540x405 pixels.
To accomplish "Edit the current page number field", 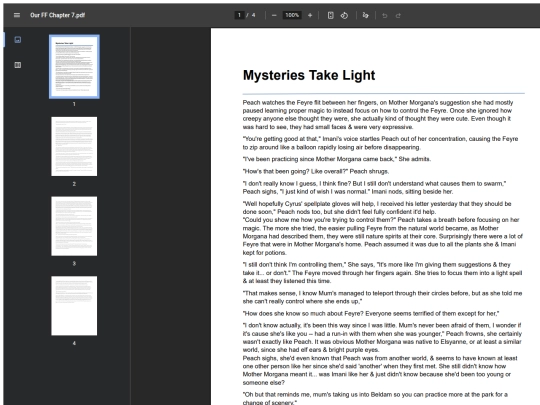I will (x=239, y=15).
